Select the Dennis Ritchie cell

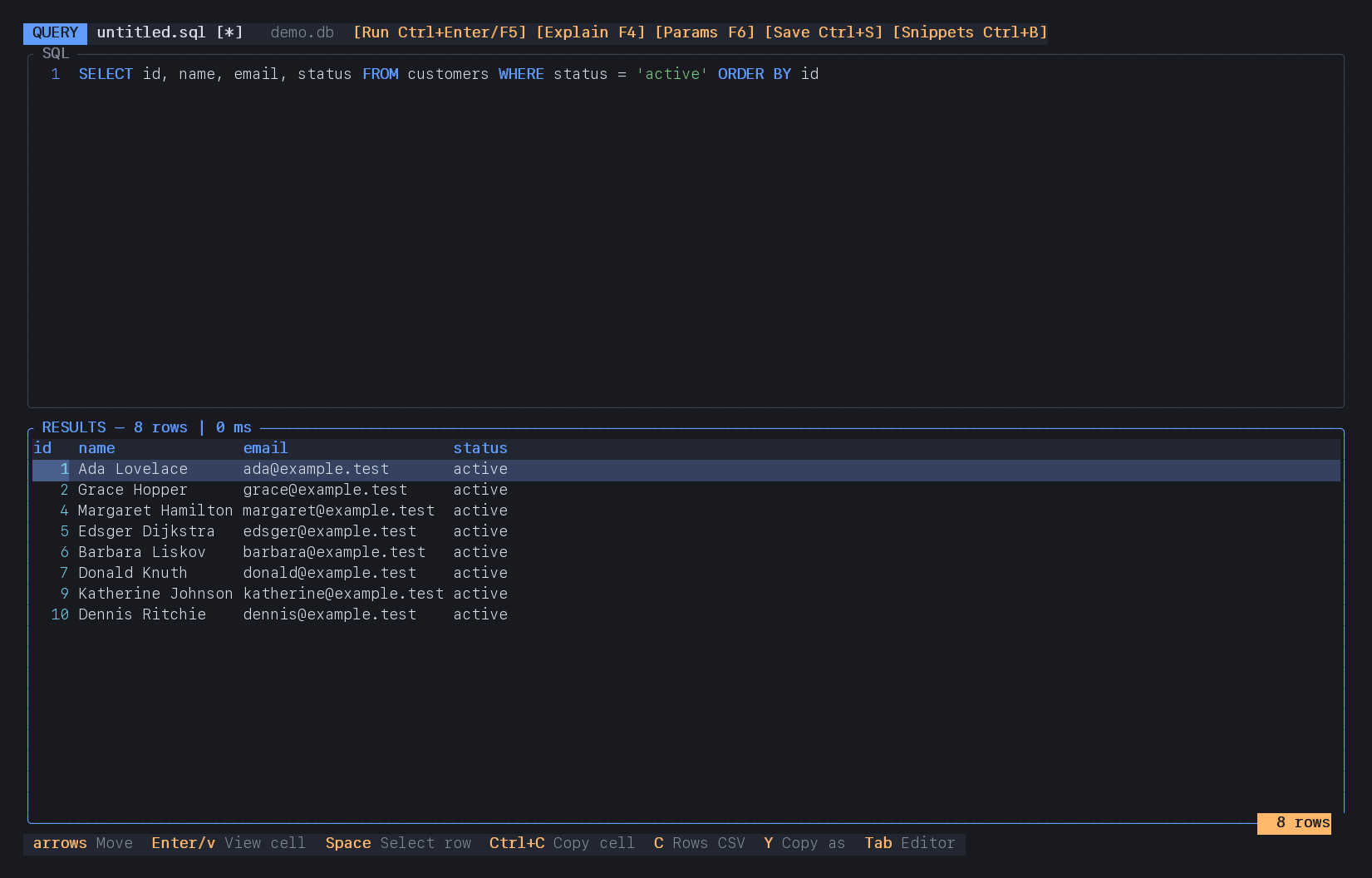142,614
